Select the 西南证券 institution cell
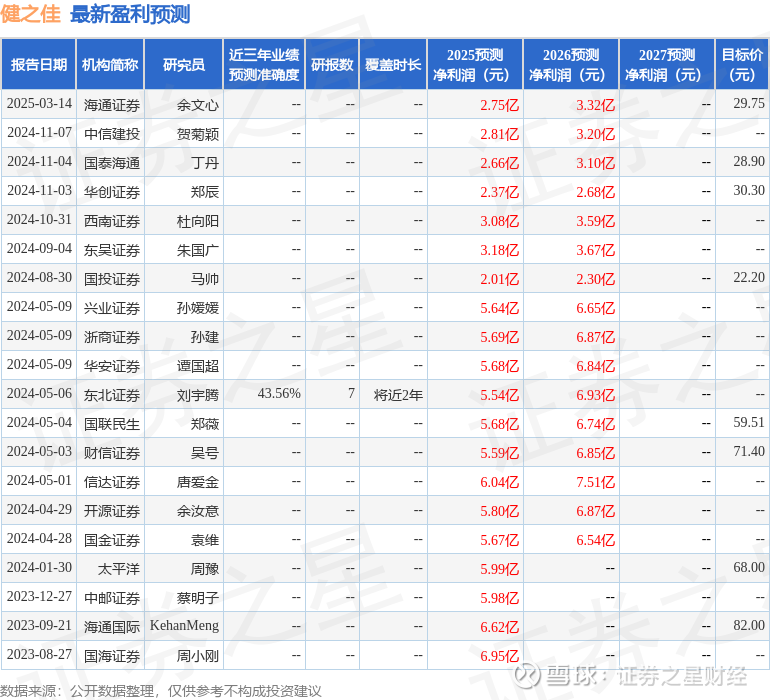Viewport: 770px width, 700px height. point(112,221)
